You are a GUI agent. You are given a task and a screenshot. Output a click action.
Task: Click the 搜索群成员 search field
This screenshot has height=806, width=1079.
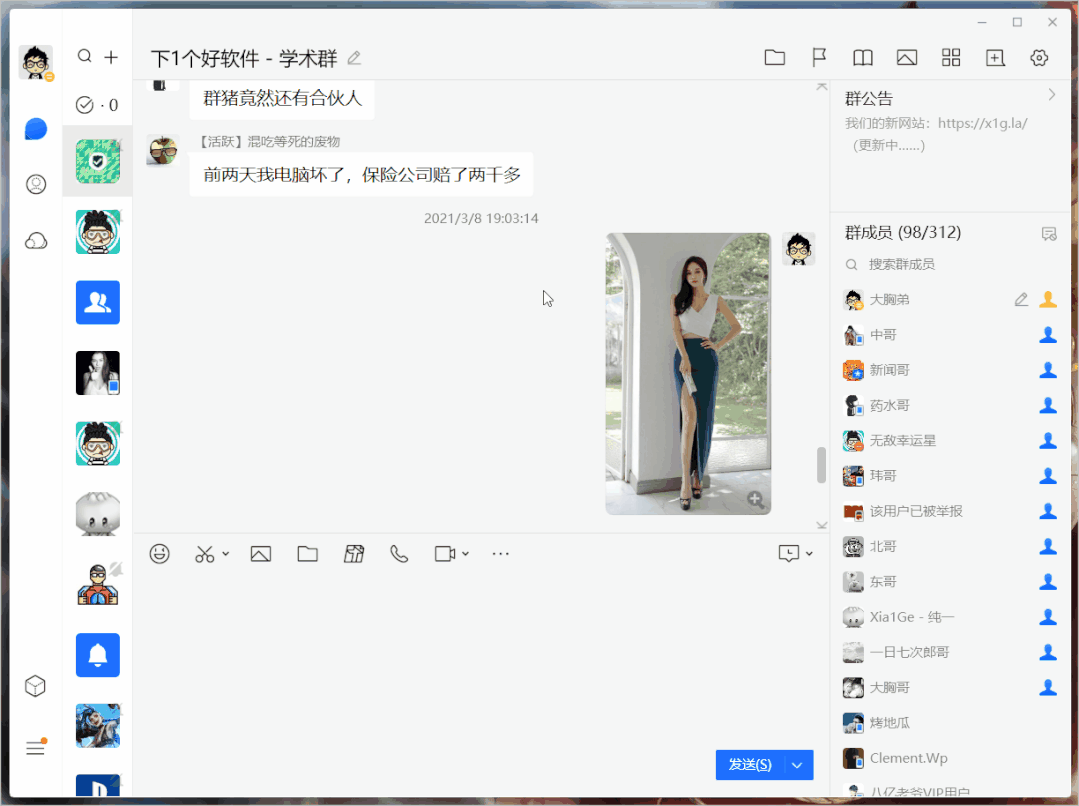click(940, 264)
